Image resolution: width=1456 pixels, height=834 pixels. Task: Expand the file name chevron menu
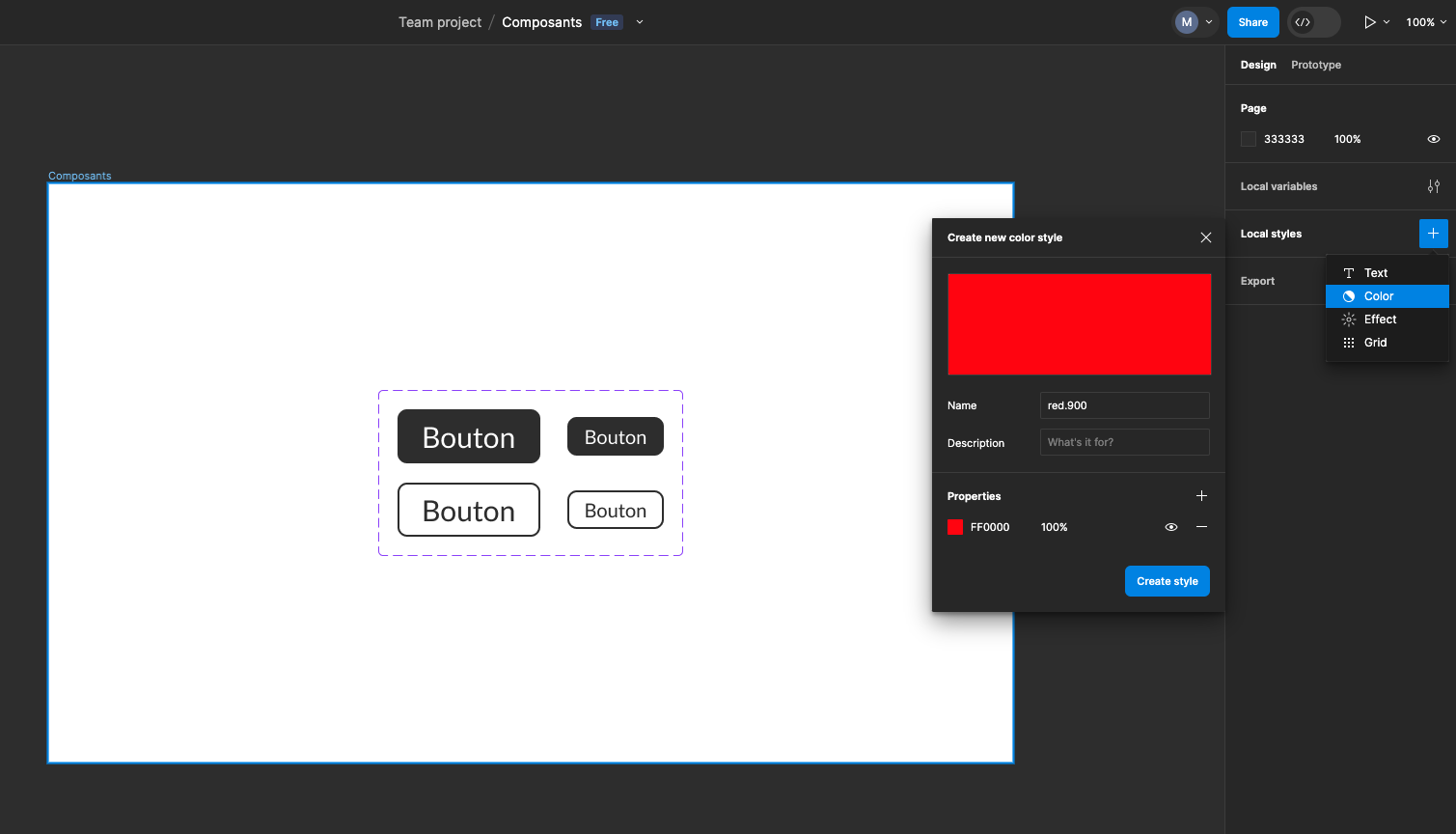pyautogui.click(x=640, y=22)
